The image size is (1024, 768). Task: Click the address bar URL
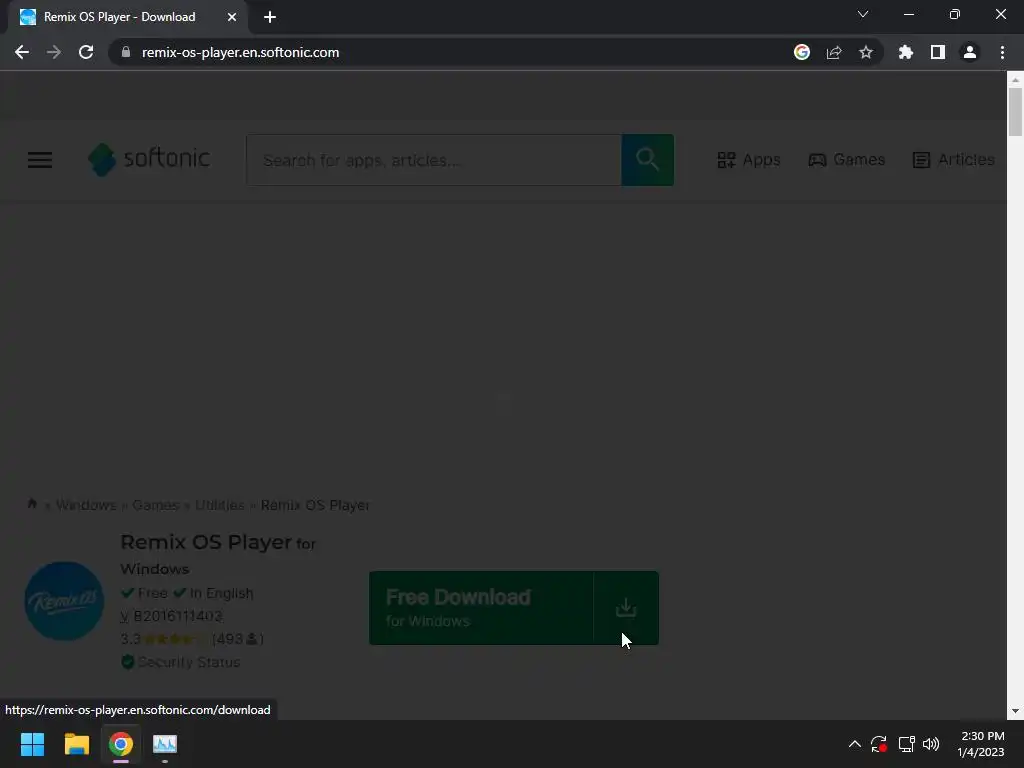240,52
